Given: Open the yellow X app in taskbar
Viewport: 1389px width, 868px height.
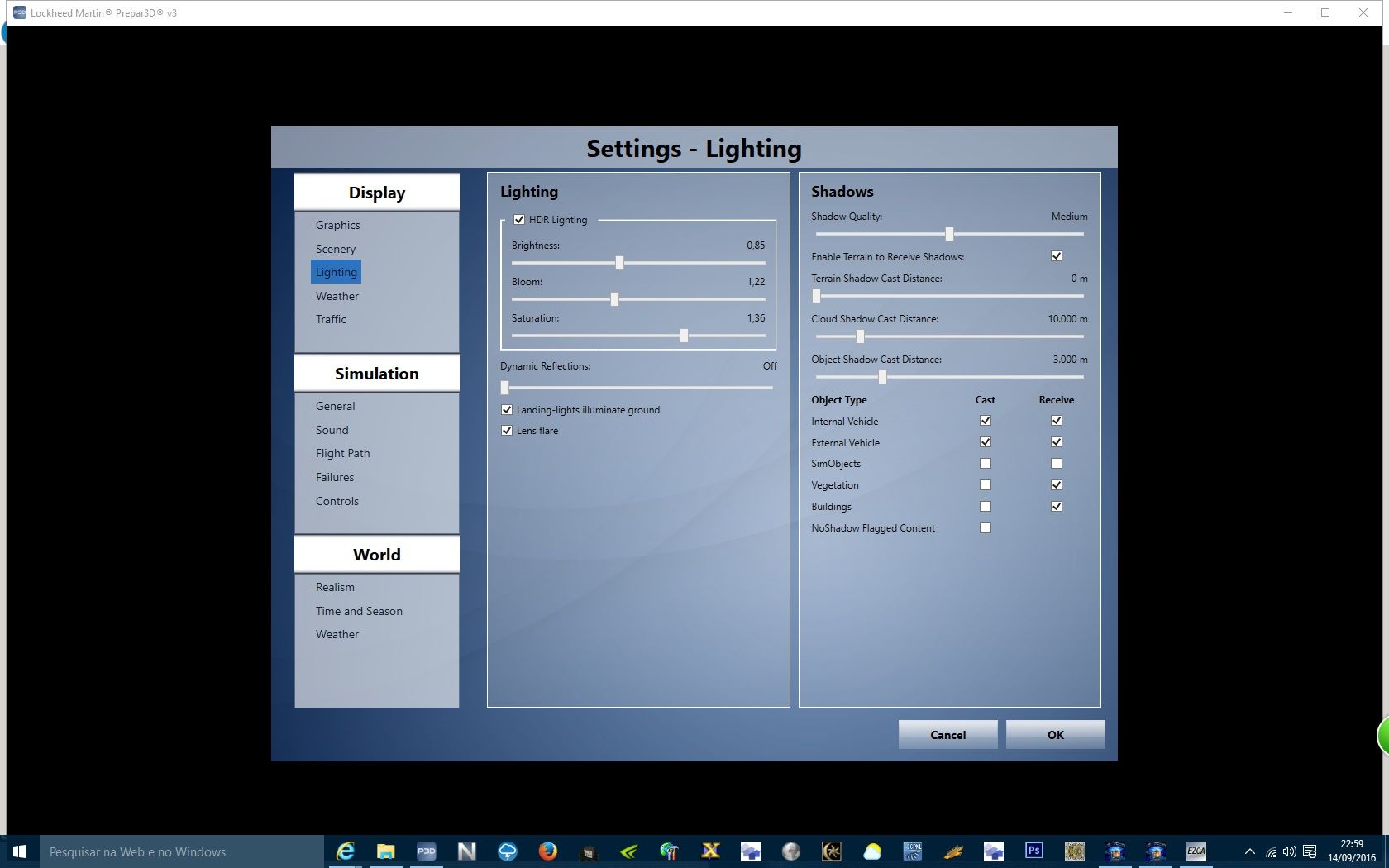Looking at the screenshot, I should point(710,851).
